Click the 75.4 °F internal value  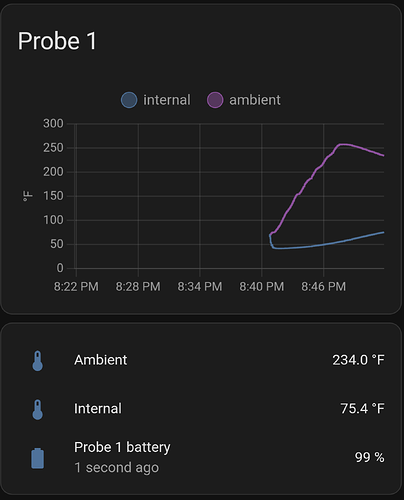coord(362,409)
